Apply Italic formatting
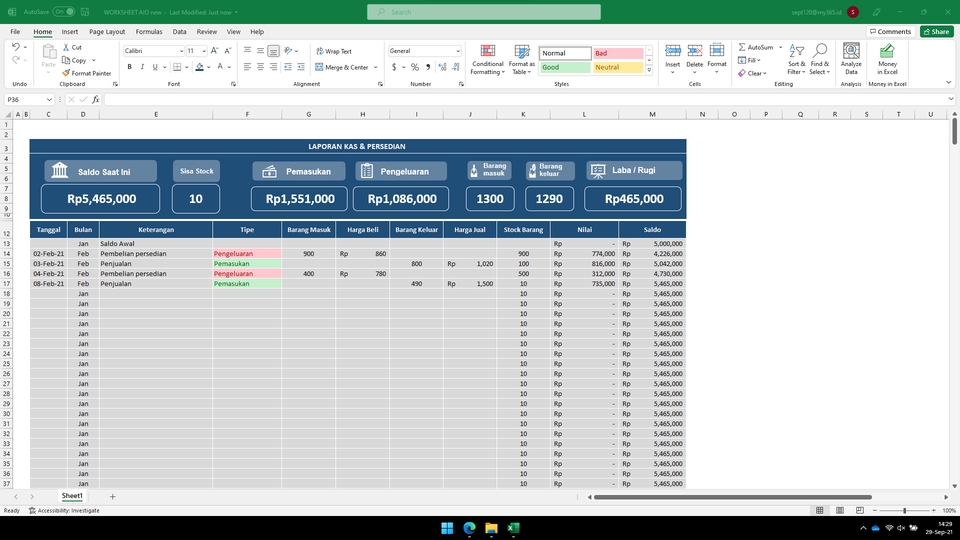960x540 pixels. [x=142, y=67]
